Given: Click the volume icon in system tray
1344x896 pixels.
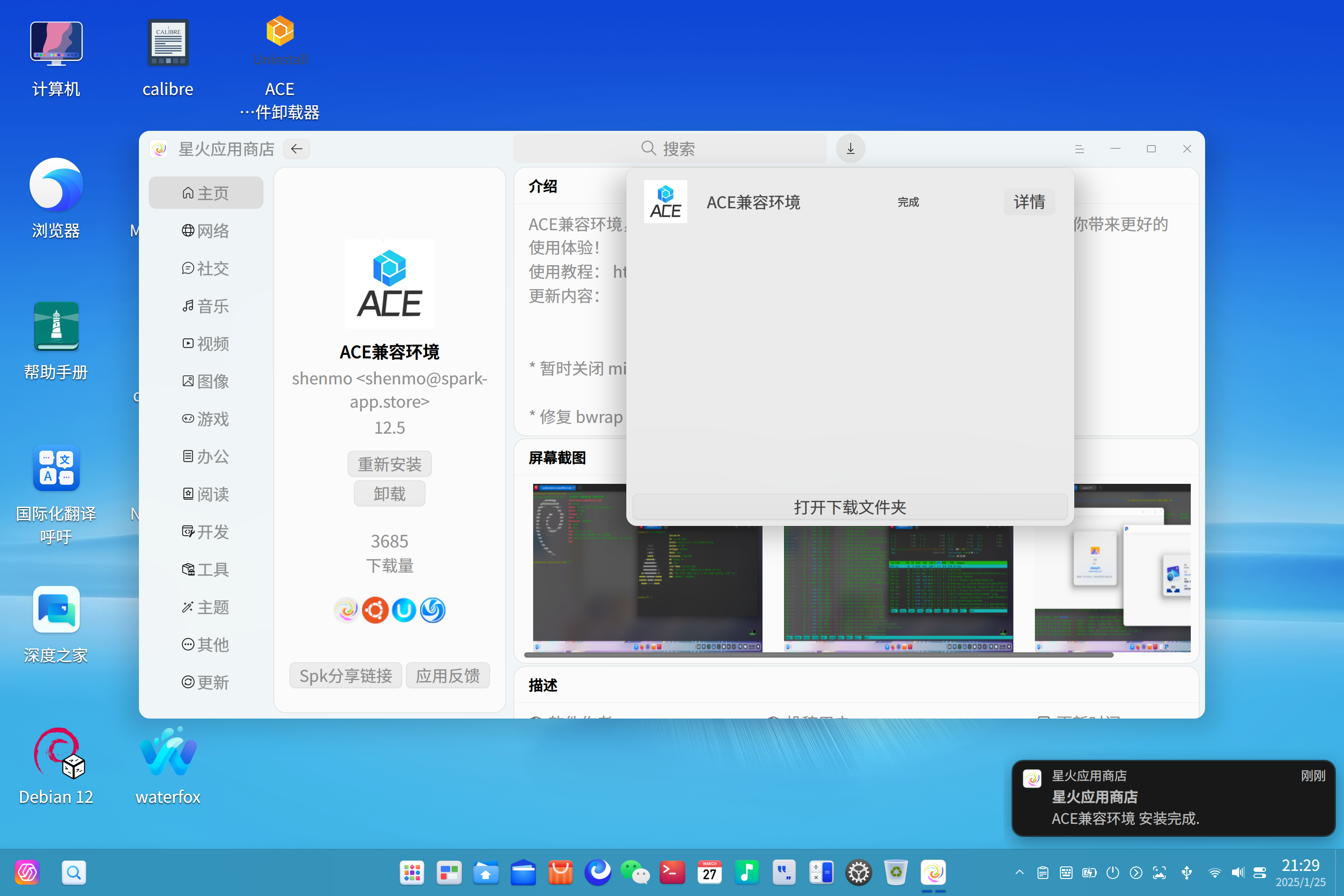Looking at the screenshot, I should click(x=1237, y=873).
